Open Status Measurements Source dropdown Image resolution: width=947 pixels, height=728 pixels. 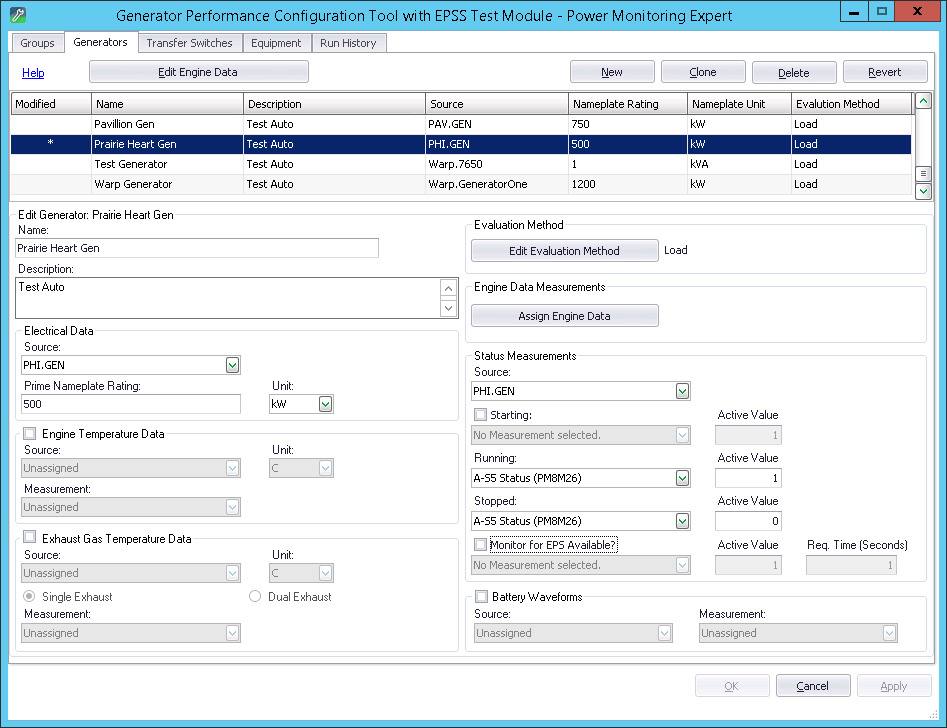tap(682, 391)
